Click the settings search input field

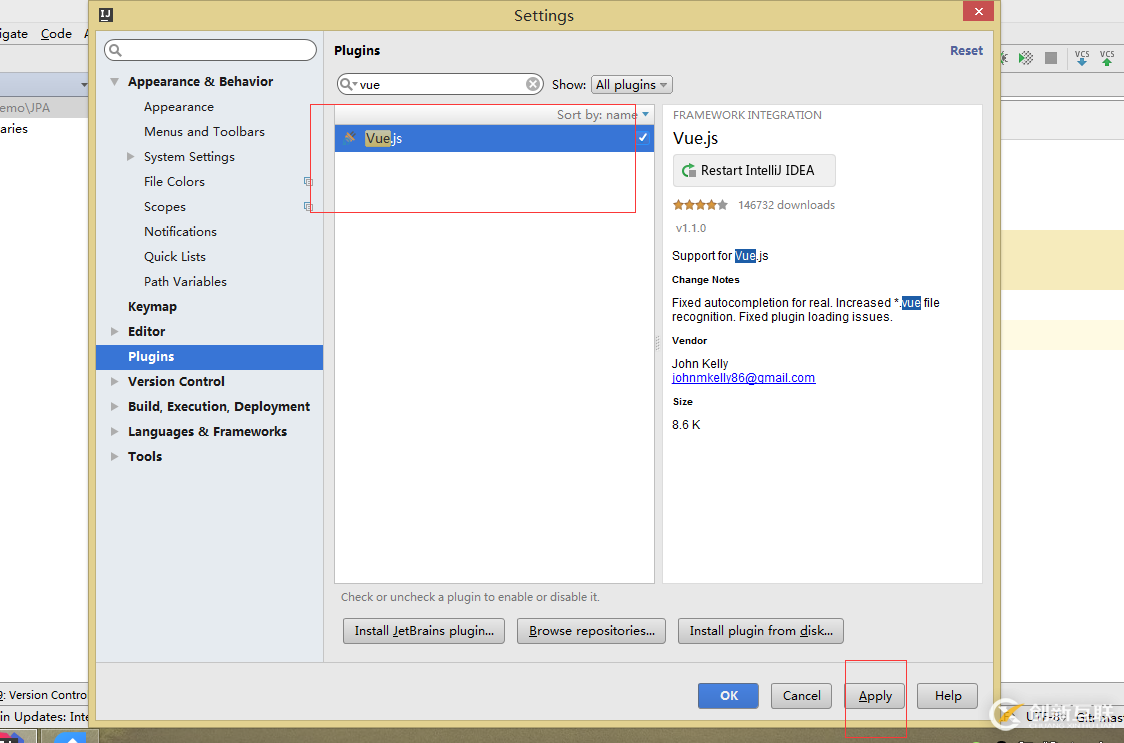pyautogui.click(x=210, y=50)
